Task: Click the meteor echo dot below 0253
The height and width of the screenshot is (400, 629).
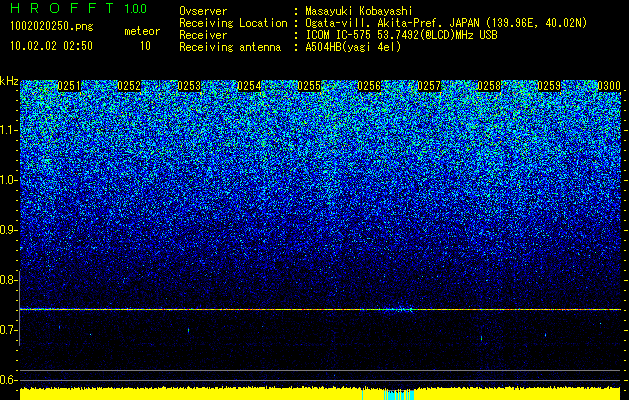Action: [x=189, y=331]
